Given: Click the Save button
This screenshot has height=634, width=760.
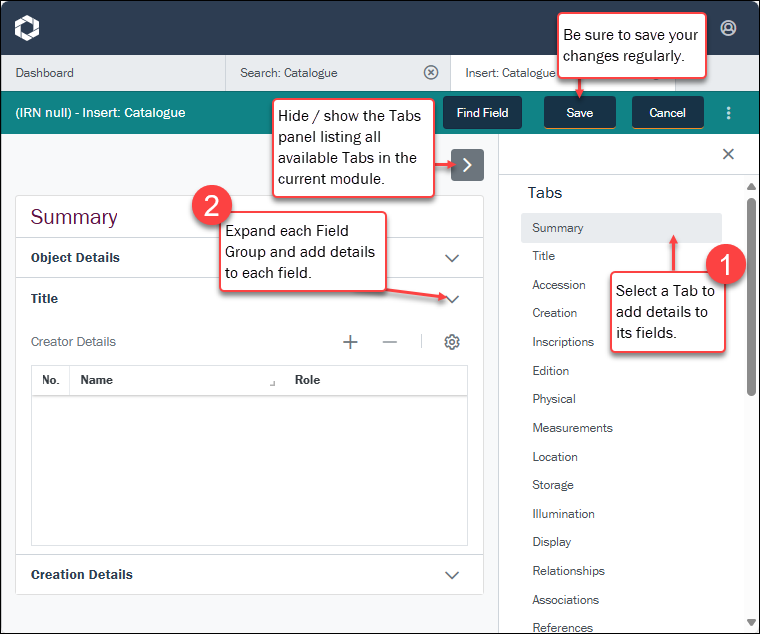Looking at the screenshot, I should [580, 113].
